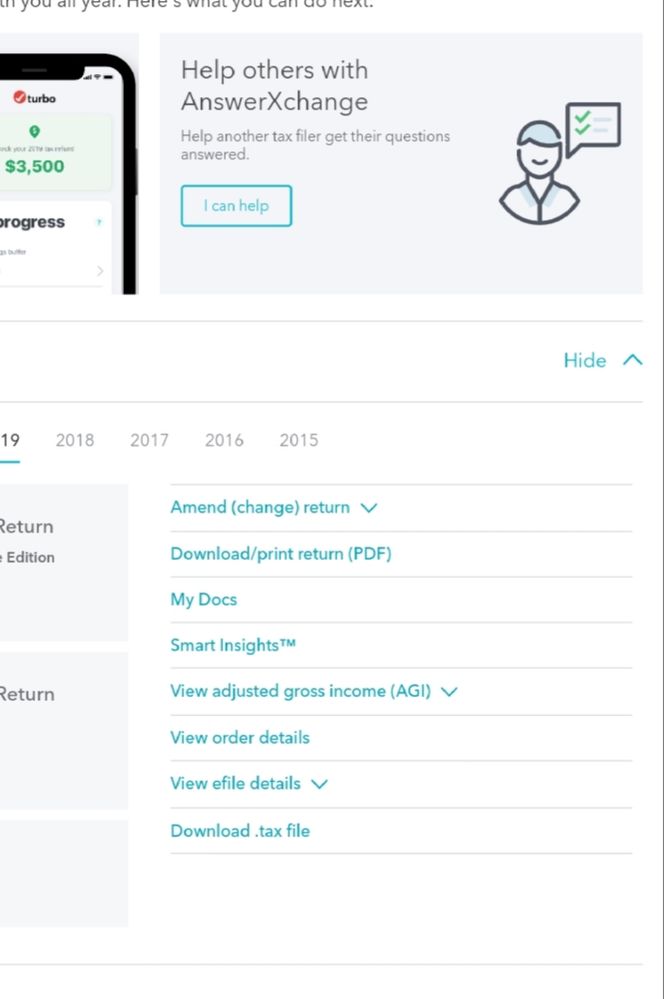Click View order details link
Screen dimensions: 664x999
[x=240, y=738]
